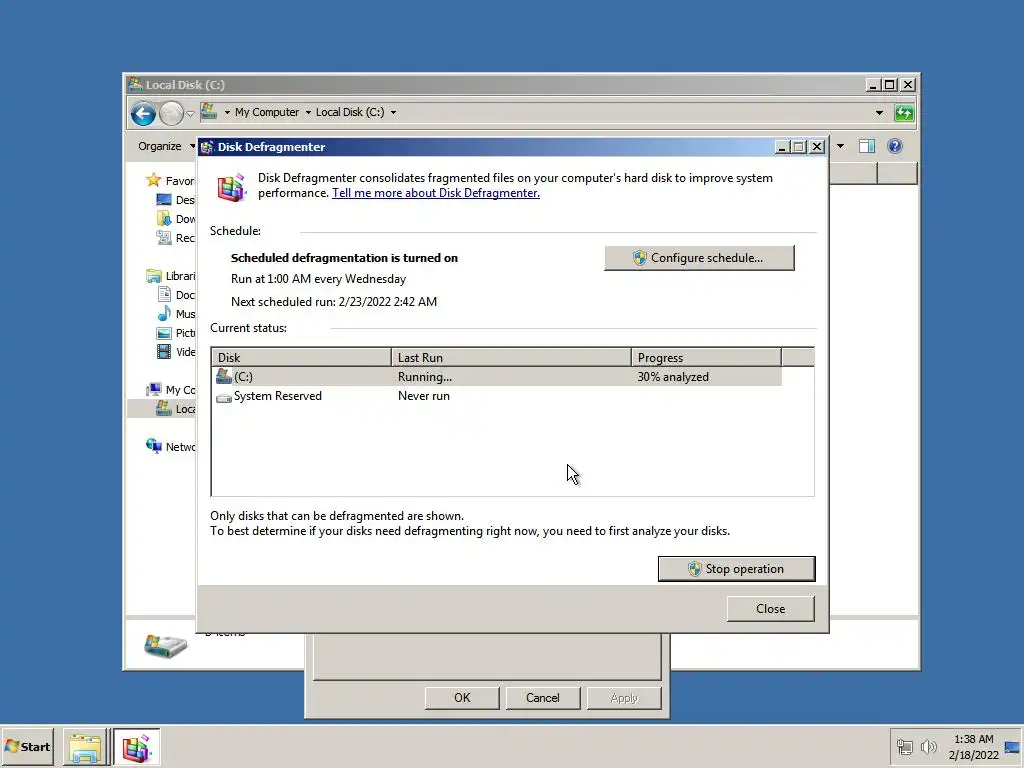This screenshot has width=1024, height=768.
Task: Go back in the Explorer window
Action: point(143,114)
